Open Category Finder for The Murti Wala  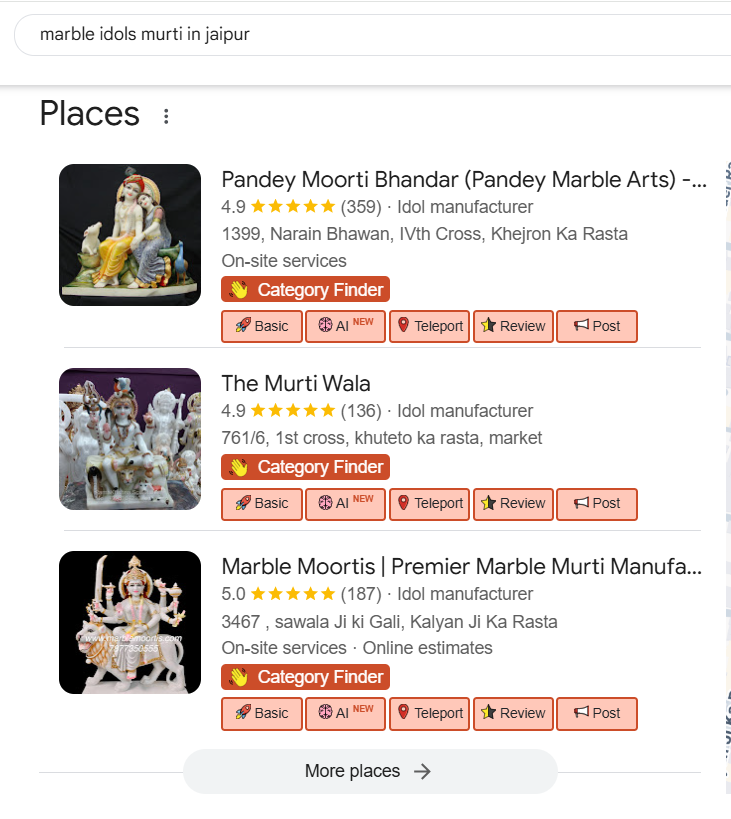pos(305,467)
